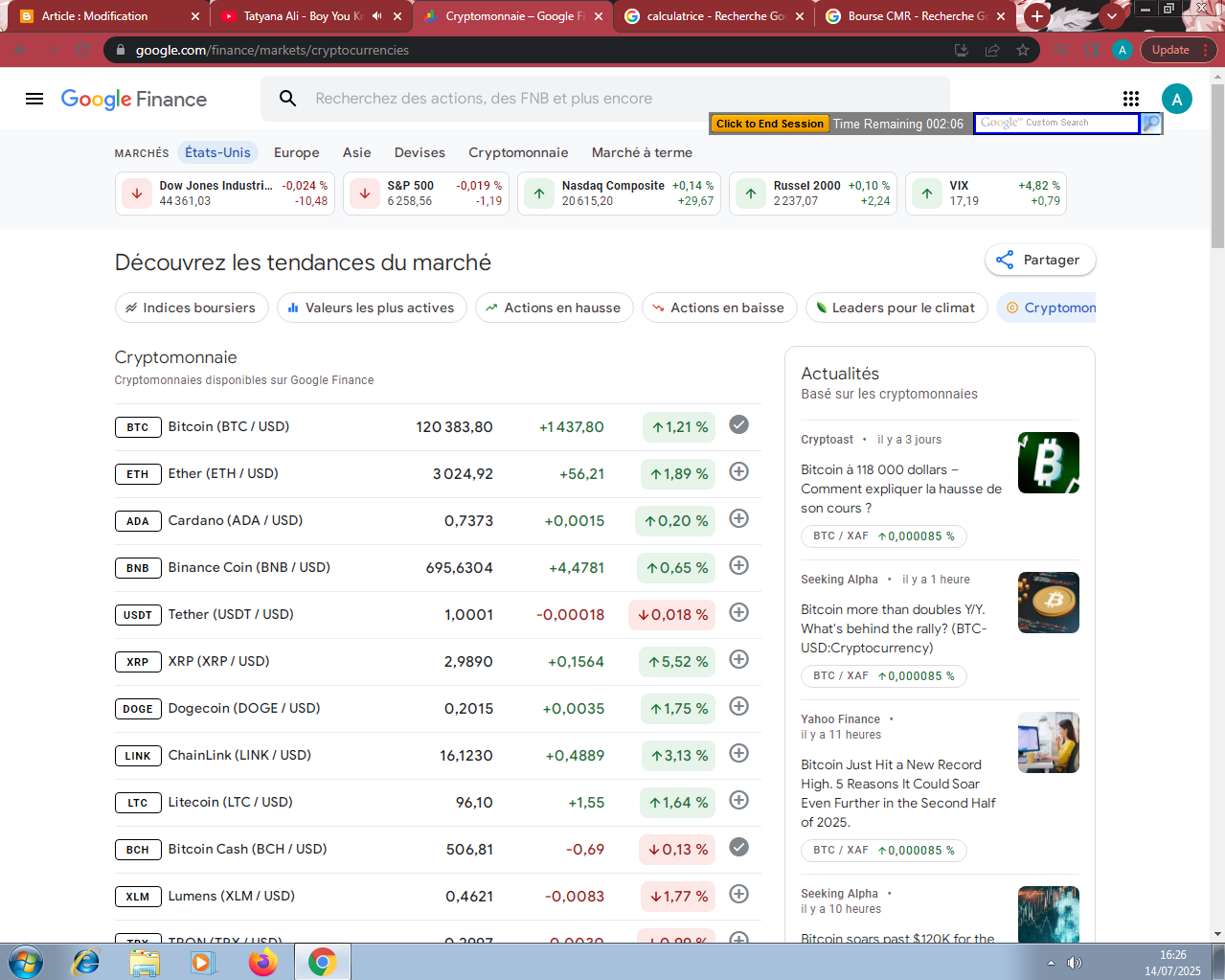Click the Windows Start button
The image size is (1225, 980).
[x=25, y=962]
